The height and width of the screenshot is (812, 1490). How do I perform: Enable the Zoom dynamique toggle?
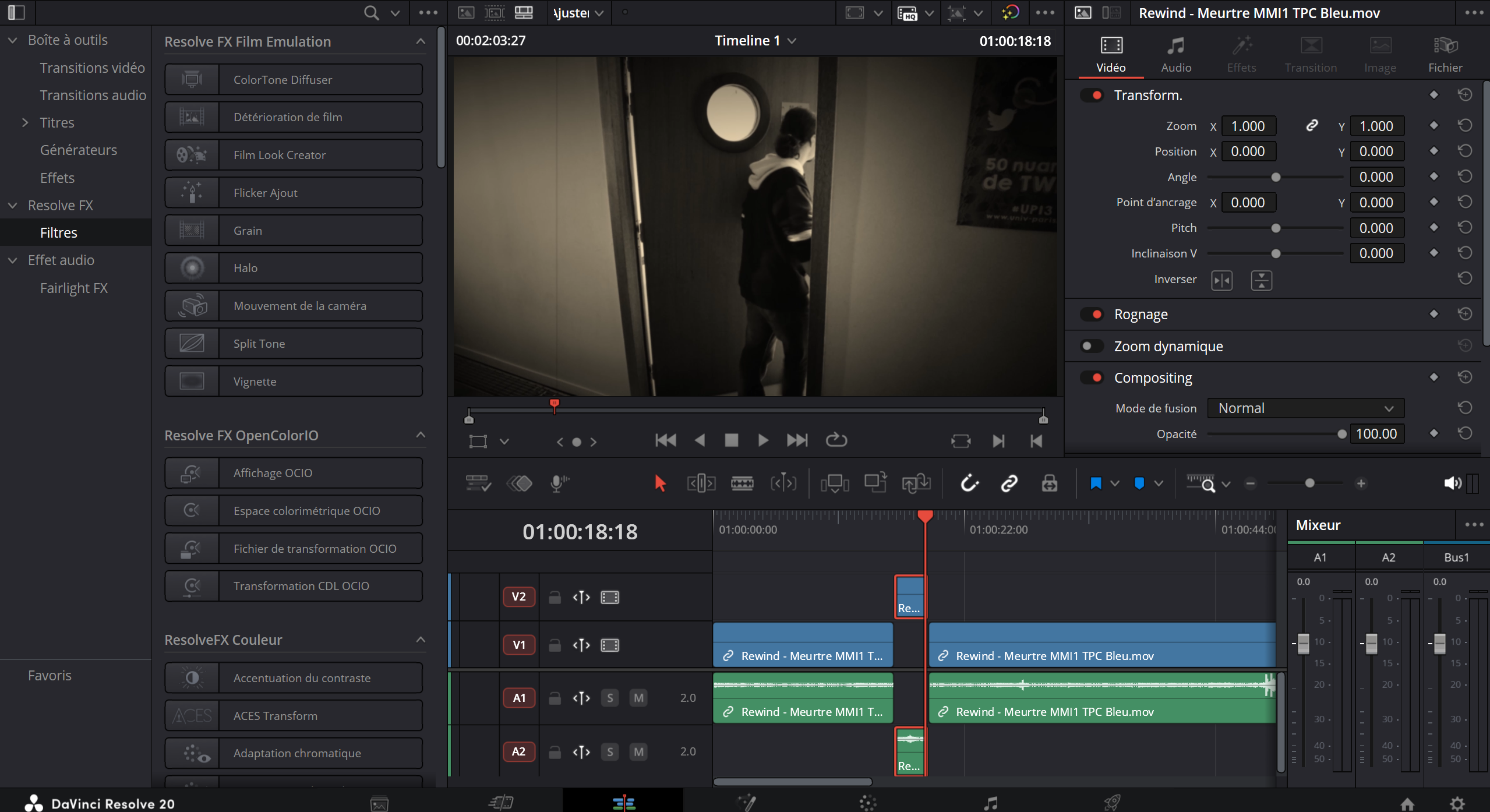click(1091, 346)
